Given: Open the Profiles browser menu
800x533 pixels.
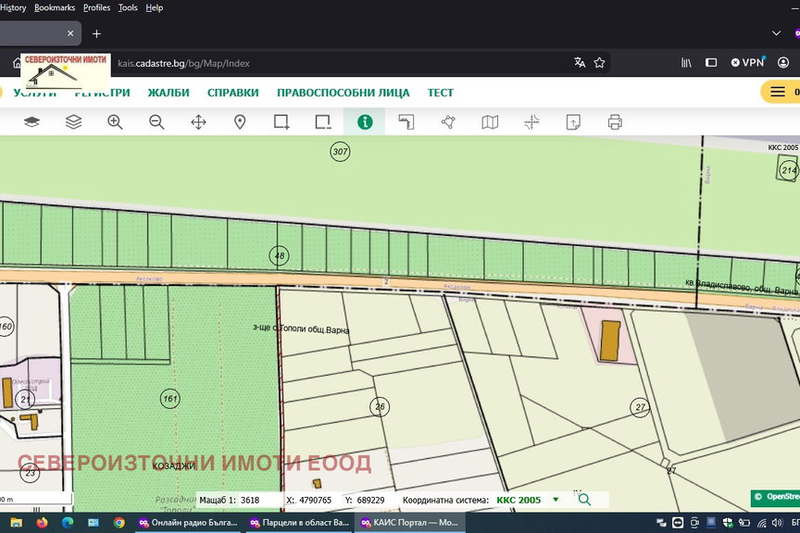Looking at the screenshot, I should click(96, 8).
